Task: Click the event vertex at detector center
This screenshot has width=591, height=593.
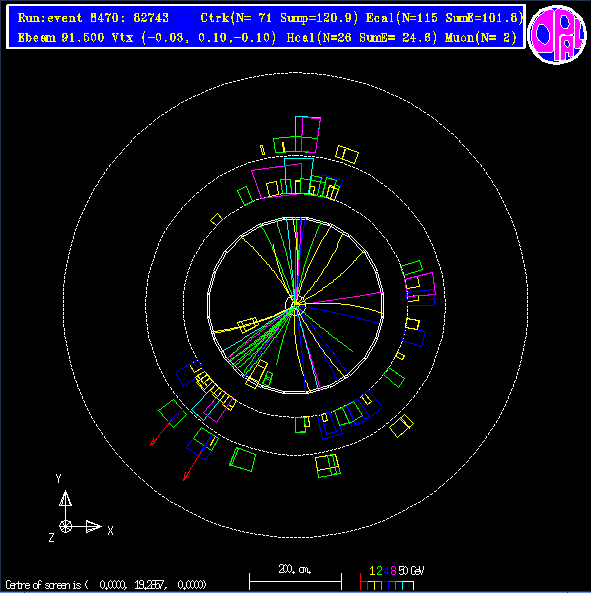Action: [x=296, y=304]
